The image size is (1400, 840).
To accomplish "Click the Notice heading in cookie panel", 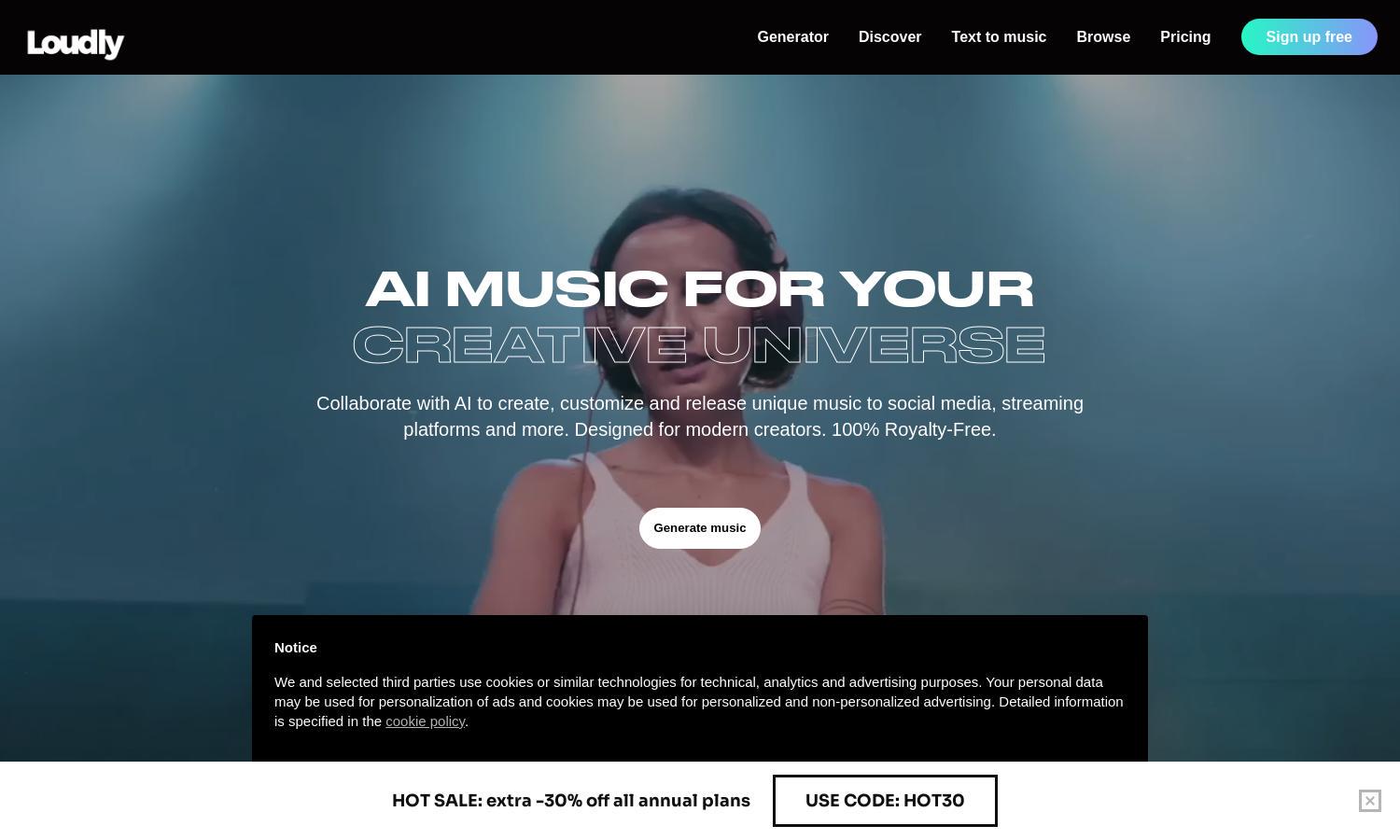I will pos(296,648).
